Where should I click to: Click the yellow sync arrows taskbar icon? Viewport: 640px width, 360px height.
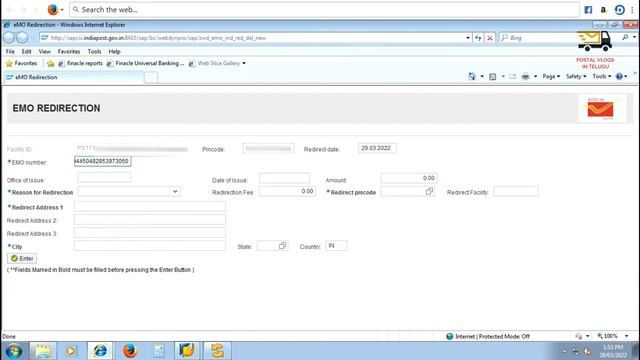point(217,351)
